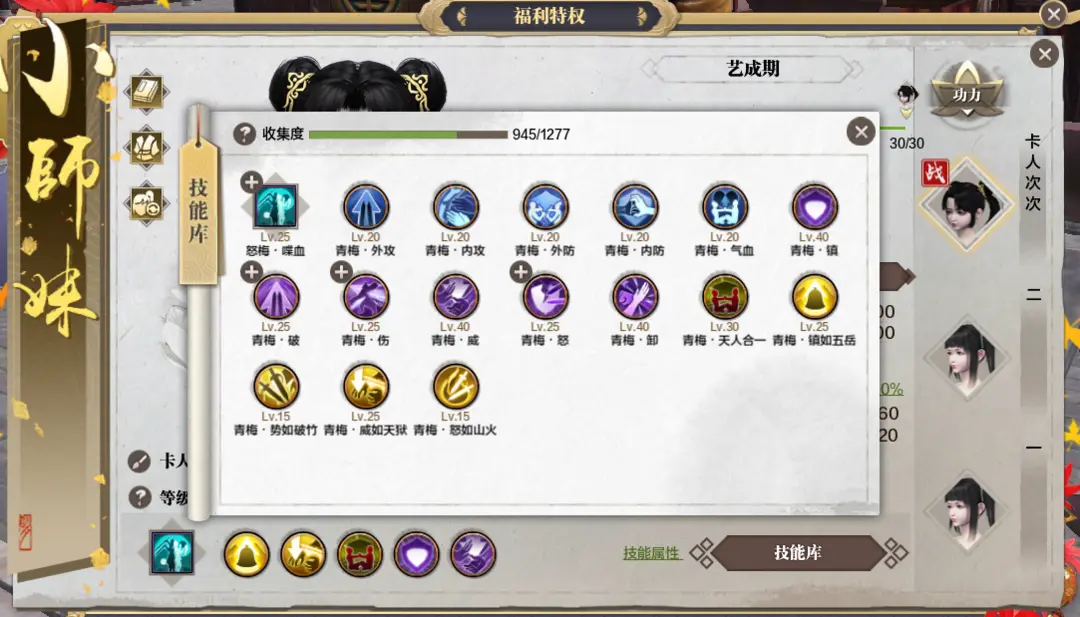Viewport: 1080px width, 617px height.
Task: Close the 技能库 skill library popup
Action: pyautogui.click(x=861, y=132)
